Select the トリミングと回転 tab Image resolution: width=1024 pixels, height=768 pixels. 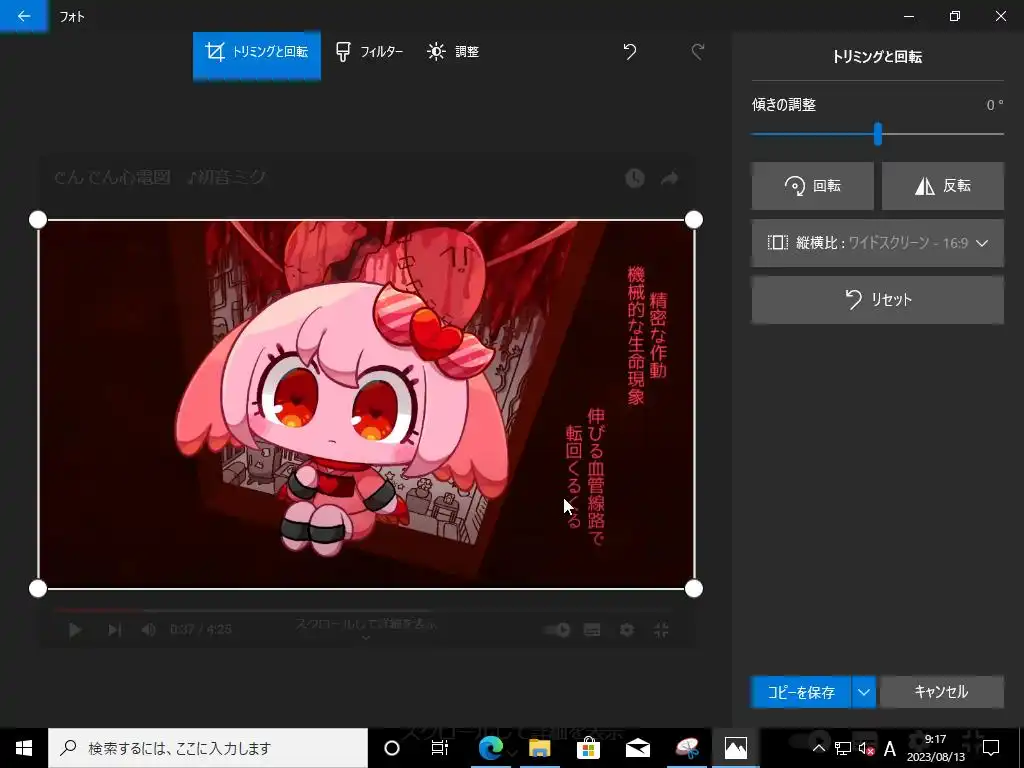[257, 52]
